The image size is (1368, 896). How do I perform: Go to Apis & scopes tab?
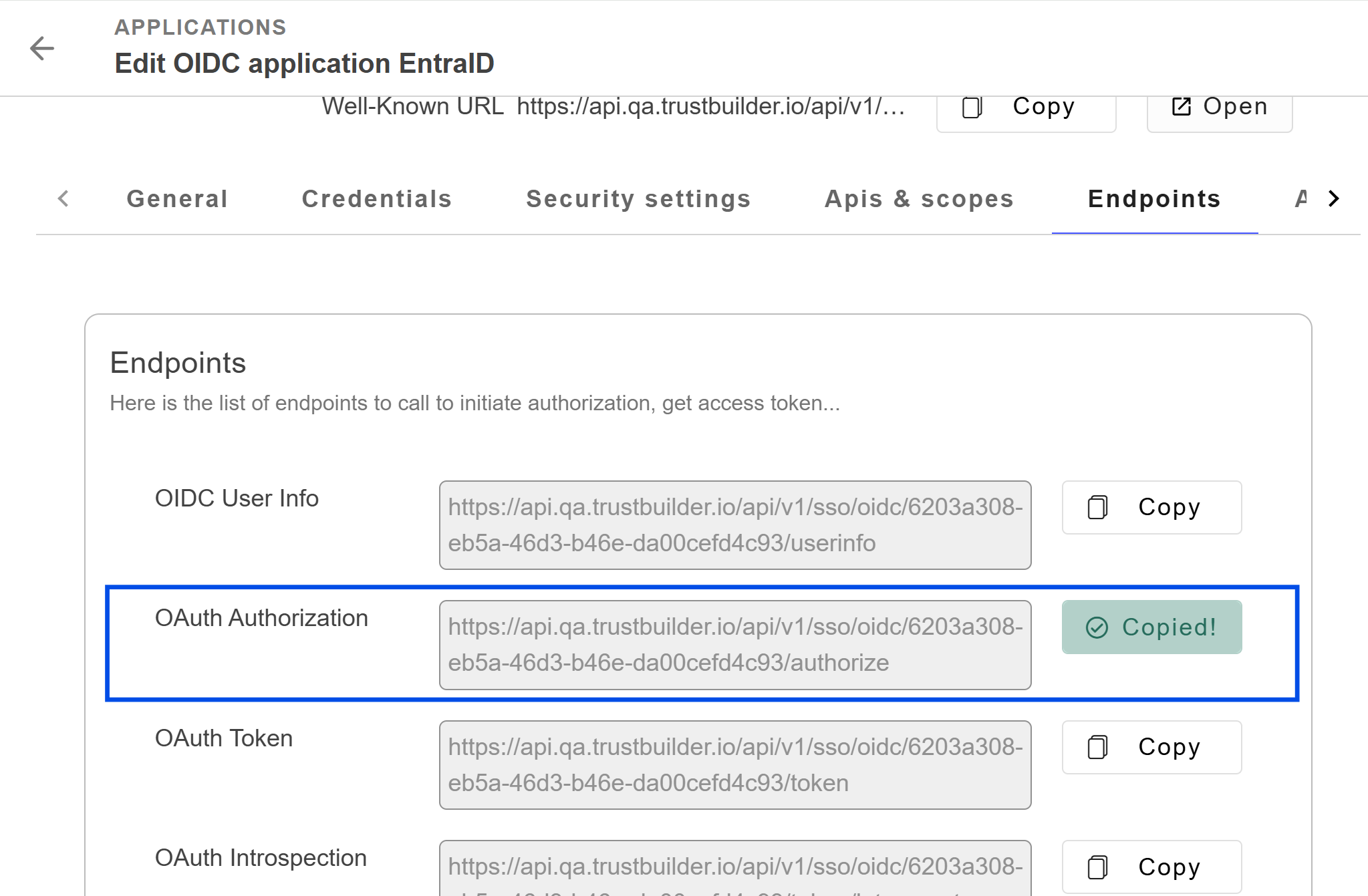[919, 199]
